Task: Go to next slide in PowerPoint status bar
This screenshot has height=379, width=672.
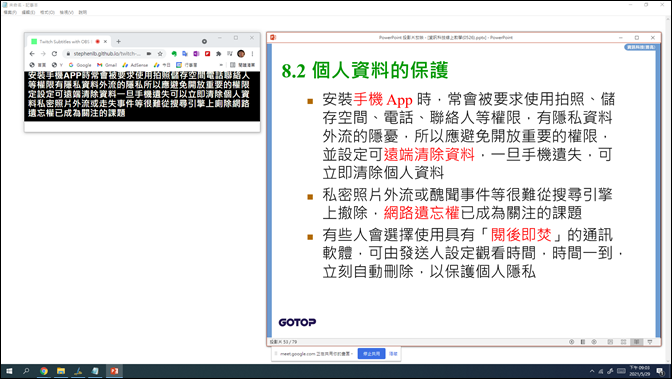Action: tap(594, 342)
